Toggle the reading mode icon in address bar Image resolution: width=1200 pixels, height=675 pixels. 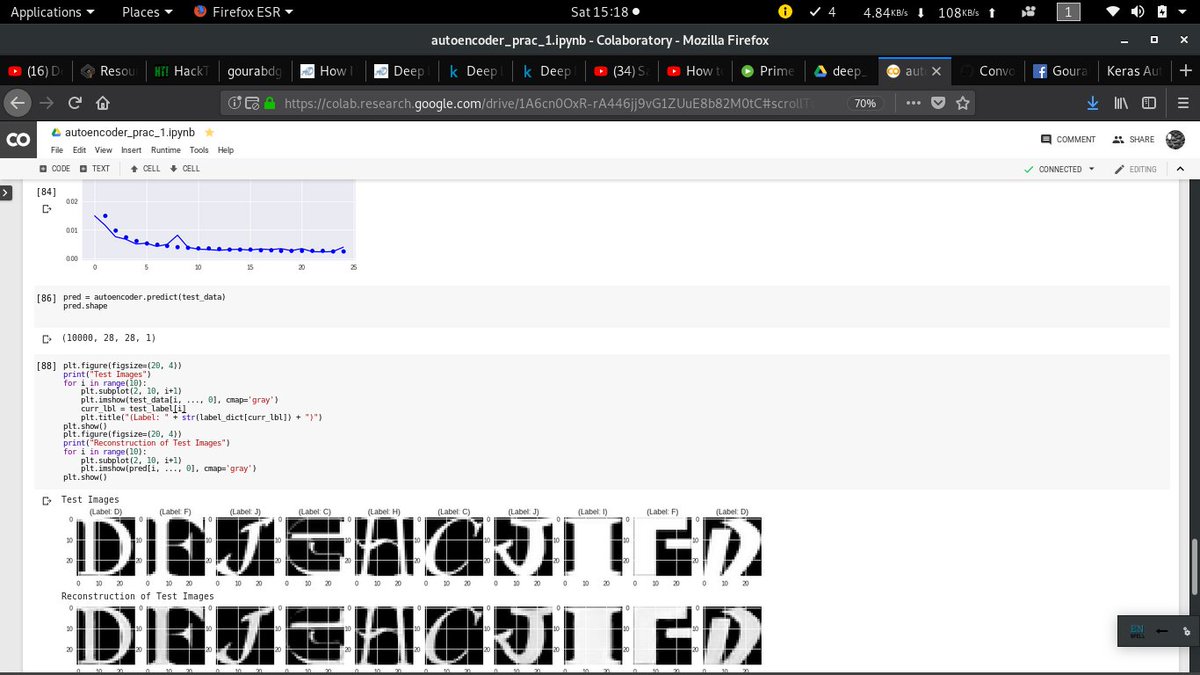point(250,102)
